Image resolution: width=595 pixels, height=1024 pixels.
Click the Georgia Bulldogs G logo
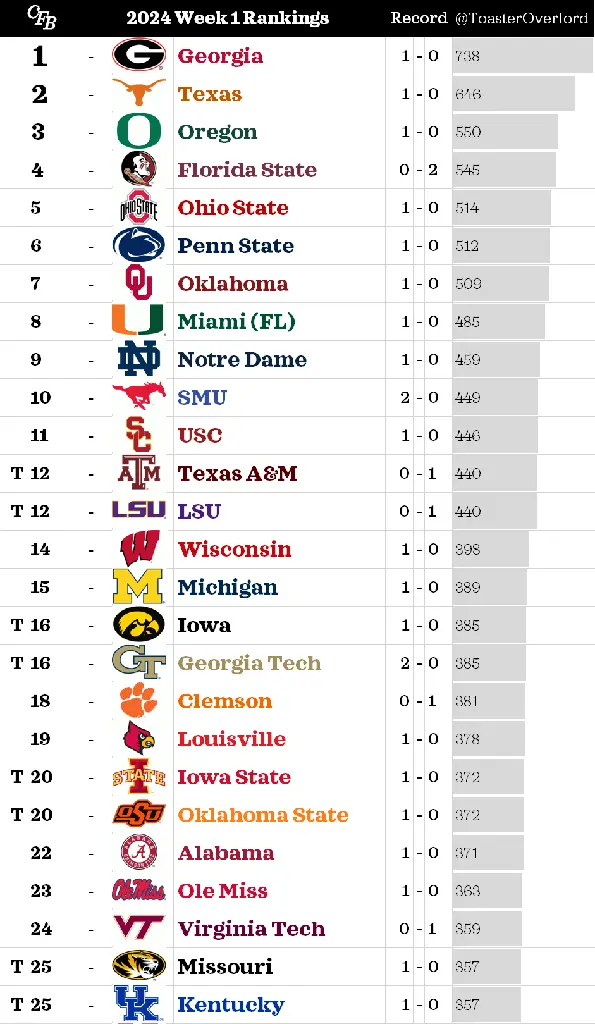pyautogui.click(x=139, y=55)
